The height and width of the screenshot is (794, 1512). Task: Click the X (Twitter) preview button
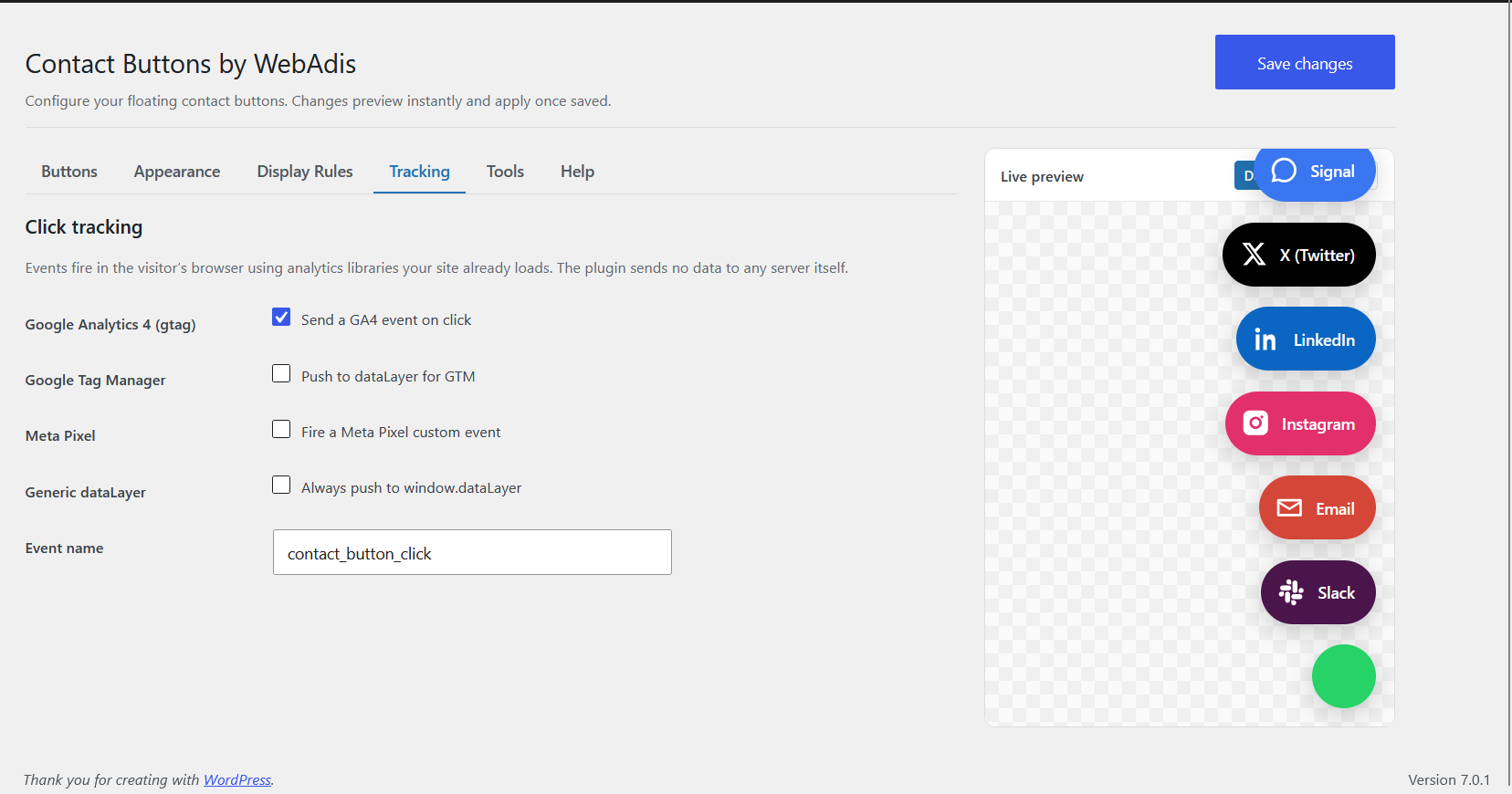(x=1299, y=255)
